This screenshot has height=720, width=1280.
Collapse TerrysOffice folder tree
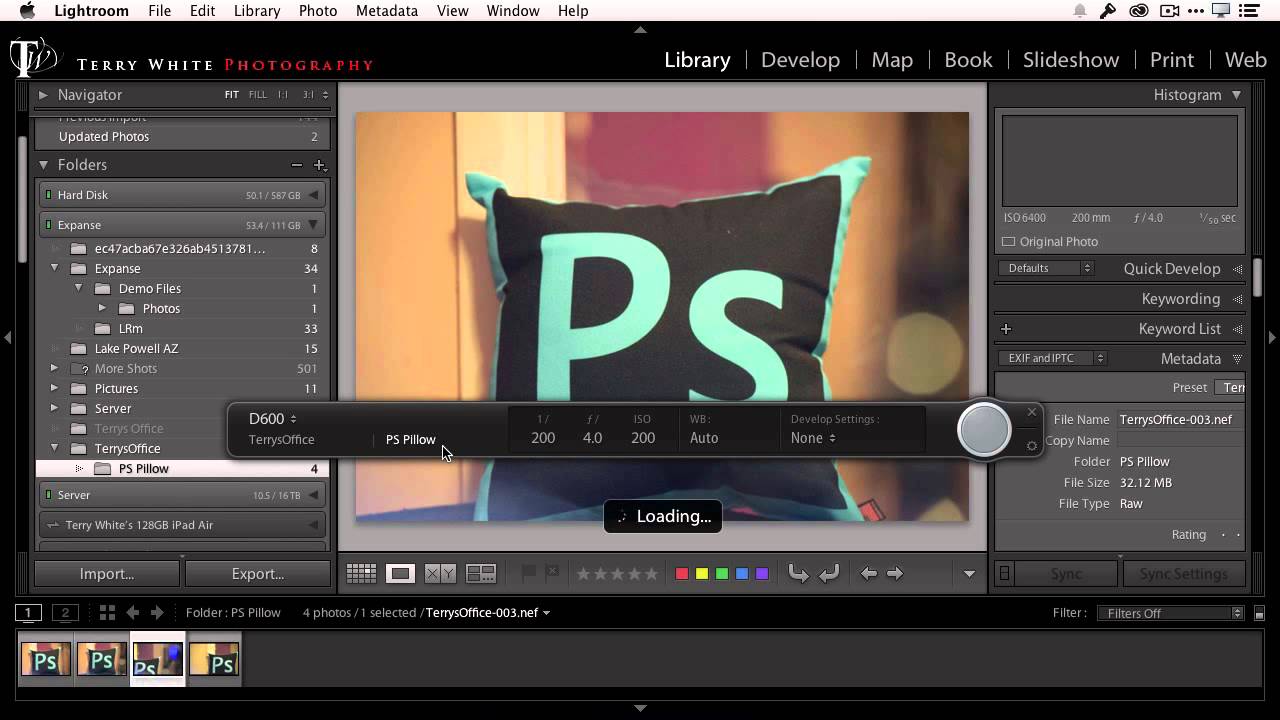55,448
